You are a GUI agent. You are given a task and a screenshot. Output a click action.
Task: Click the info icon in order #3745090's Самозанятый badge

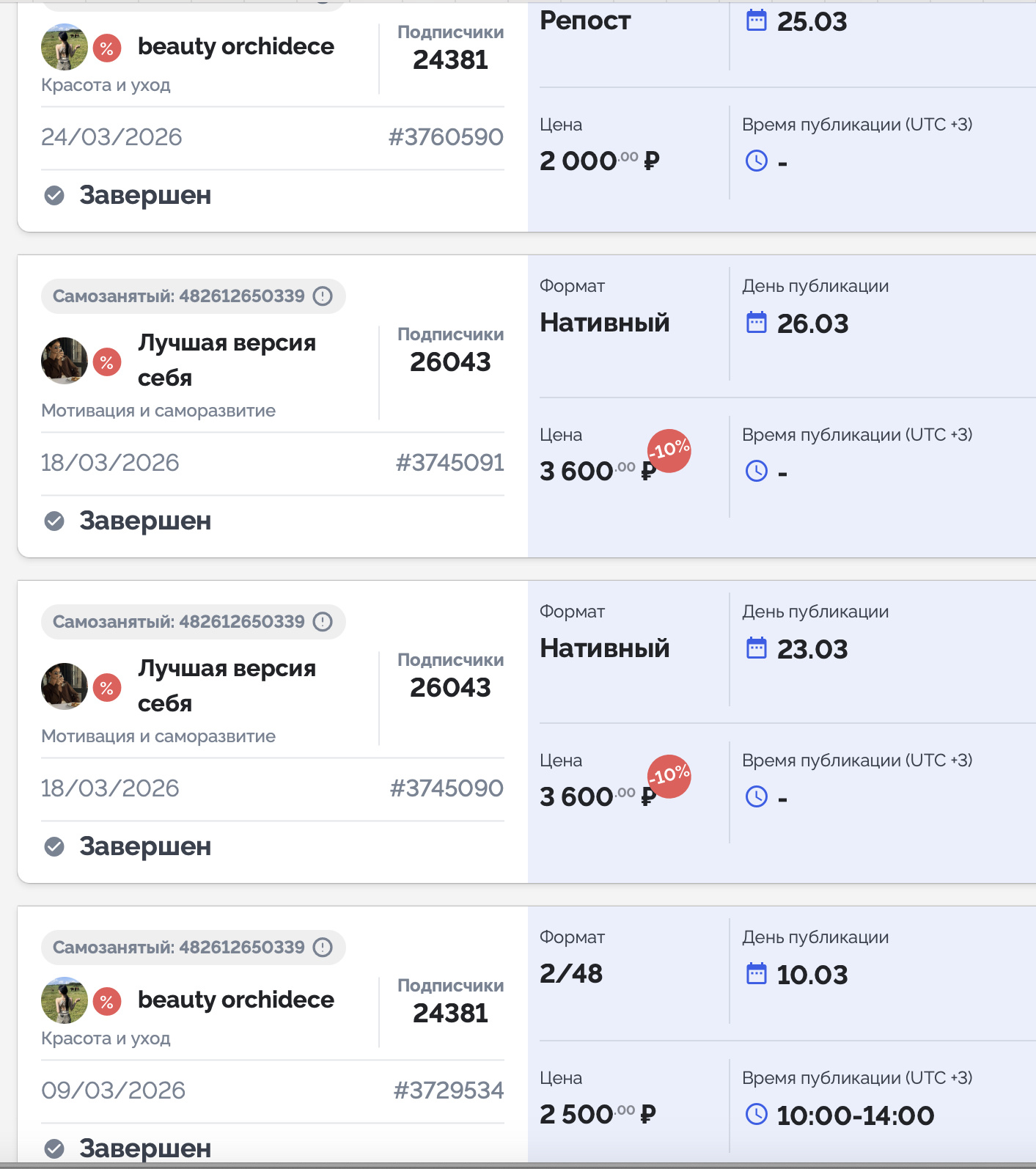(323, 622)
